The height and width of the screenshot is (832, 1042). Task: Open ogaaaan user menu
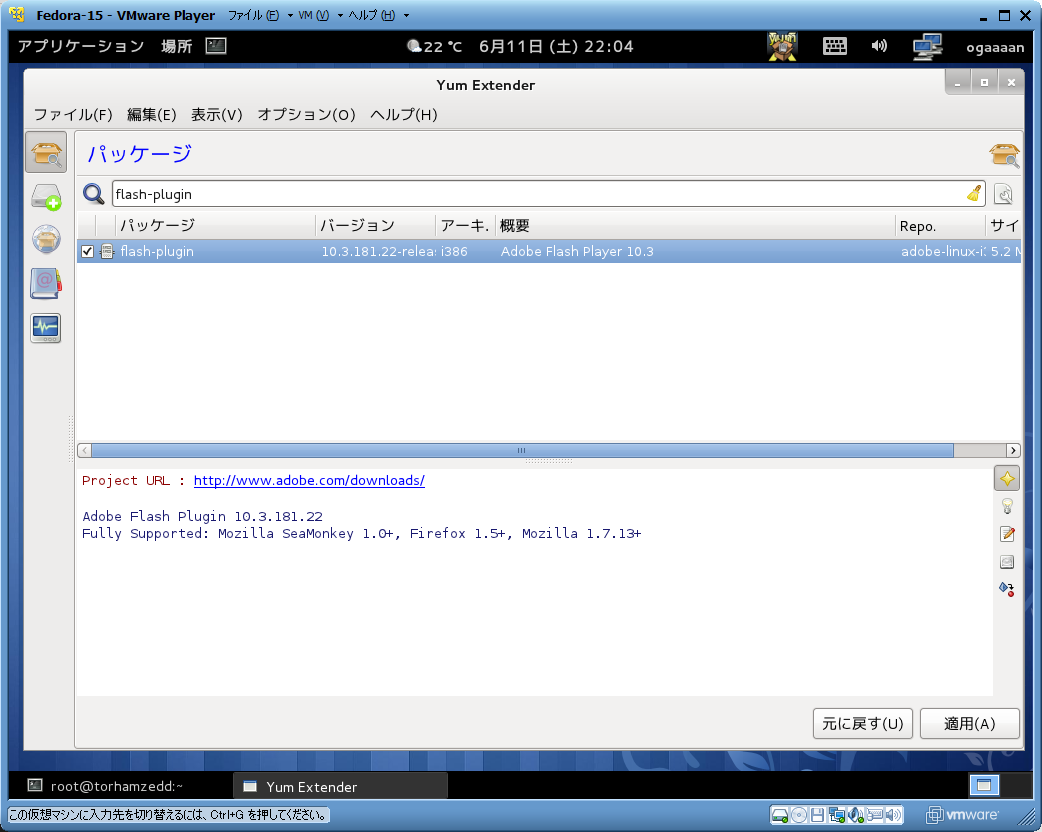click(995, 47)
